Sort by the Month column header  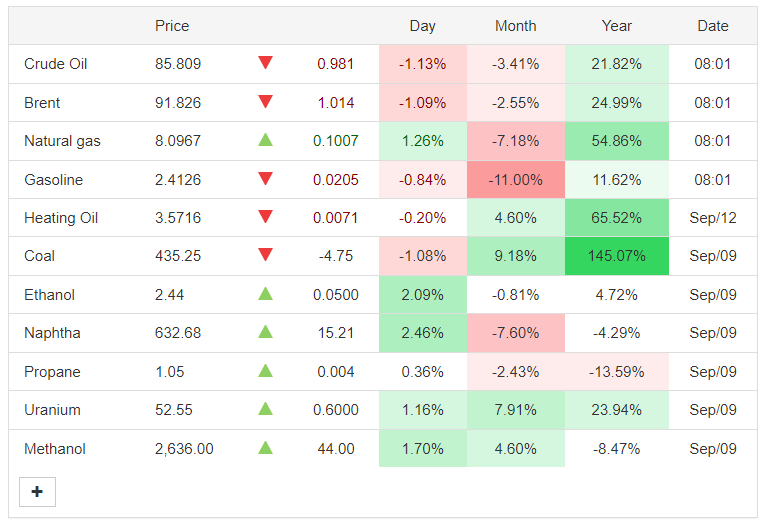point(516,26)
